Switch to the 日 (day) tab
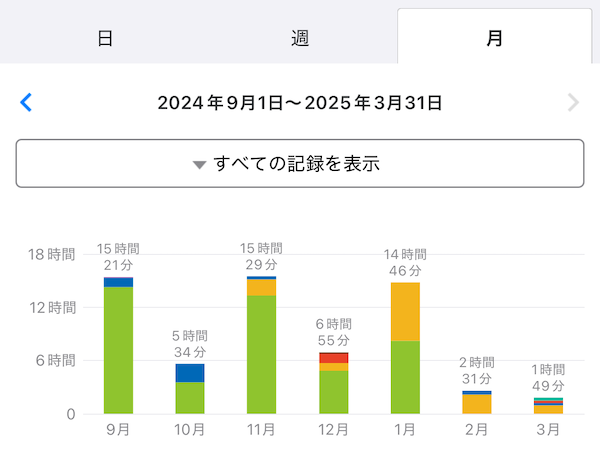Screen dimensions: 600x466 [105, 39]
